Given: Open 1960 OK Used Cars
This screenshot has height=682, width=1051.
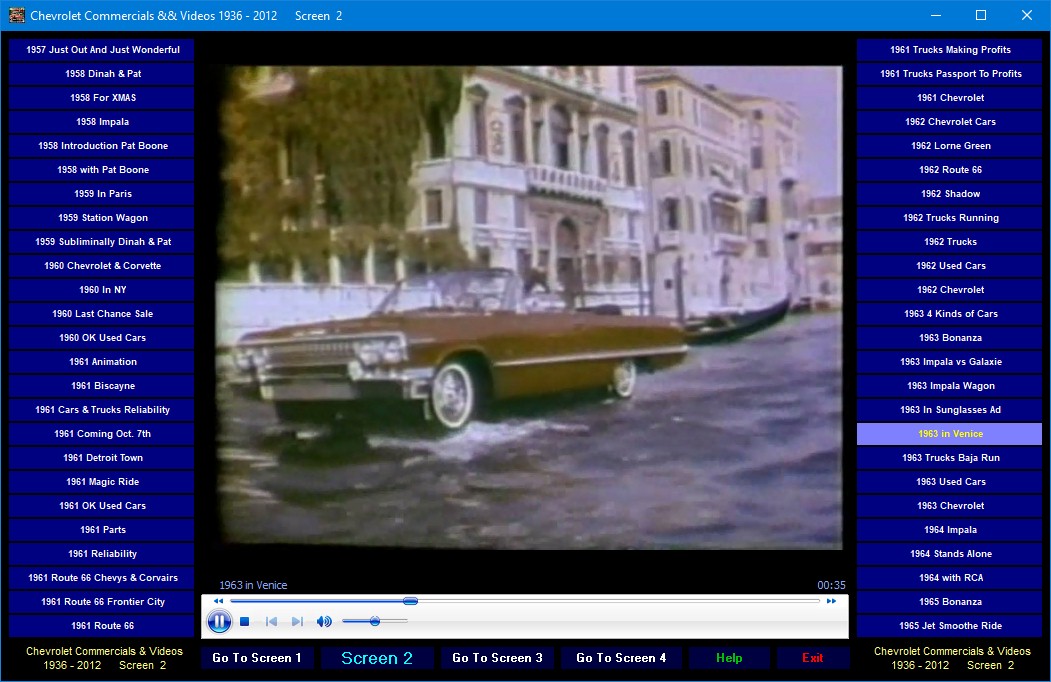Looking at the screenshot, I should pos(103,338).
